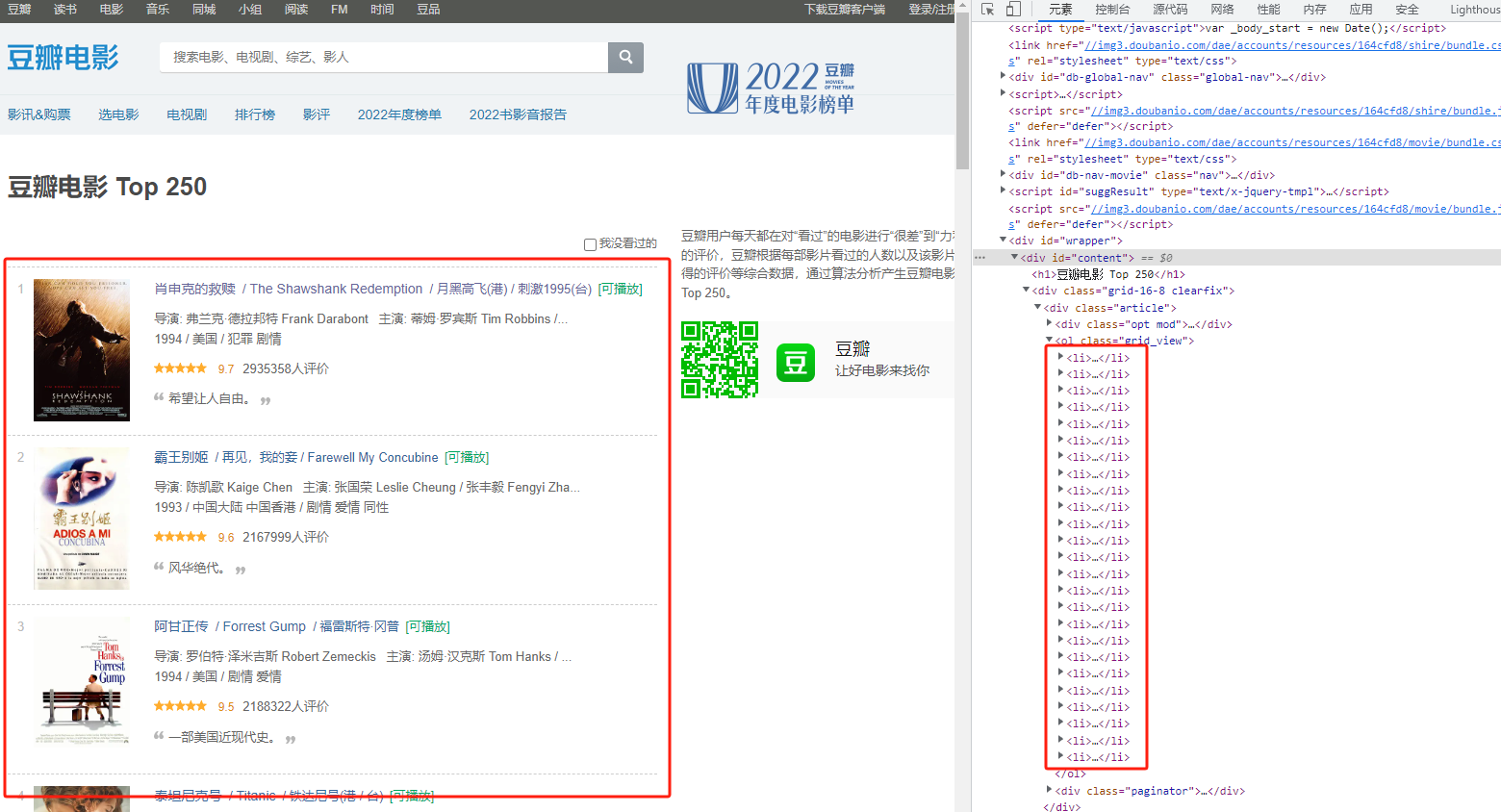Viewport: 1501px width, 812px height.
Task: Open FM in the top navigation
Action: point(340,10)
